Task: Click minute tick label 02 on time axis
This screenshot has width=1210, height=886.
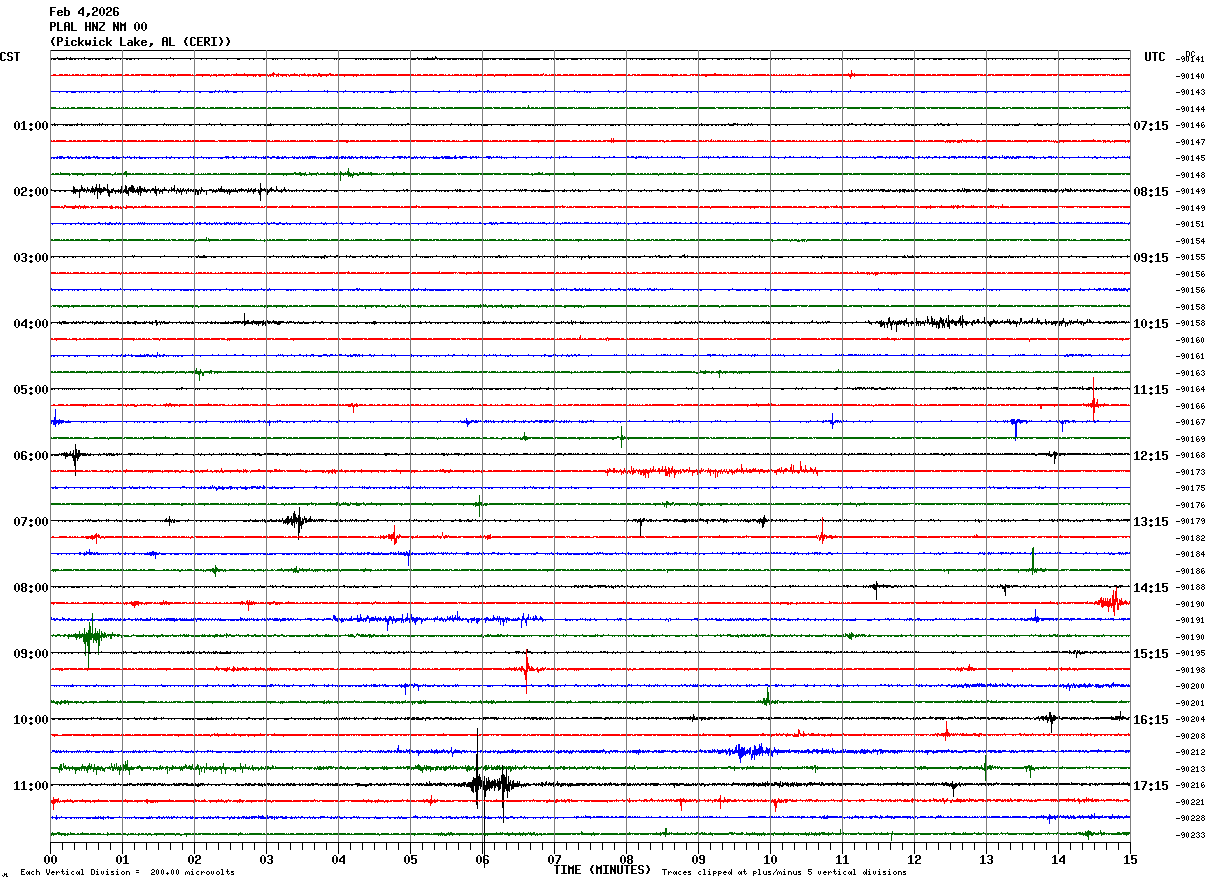Action: tap(195, 860)
